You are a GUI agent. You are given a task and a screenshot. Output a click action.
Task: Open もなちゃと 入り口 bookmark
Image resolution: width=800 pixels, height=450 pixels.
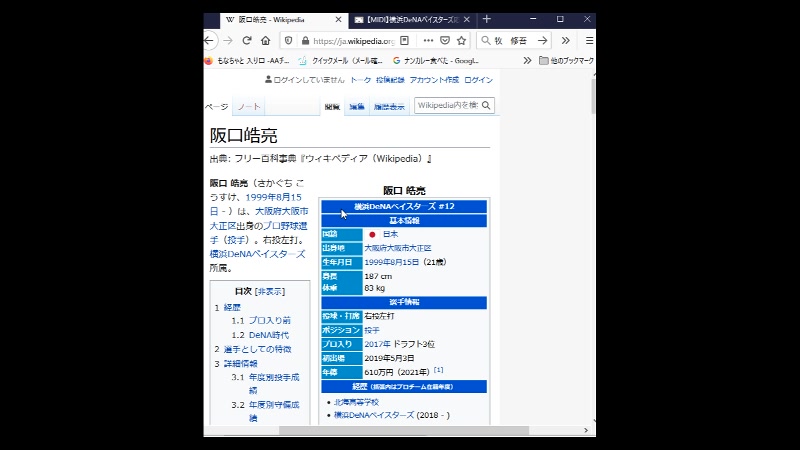click(247, 60)
